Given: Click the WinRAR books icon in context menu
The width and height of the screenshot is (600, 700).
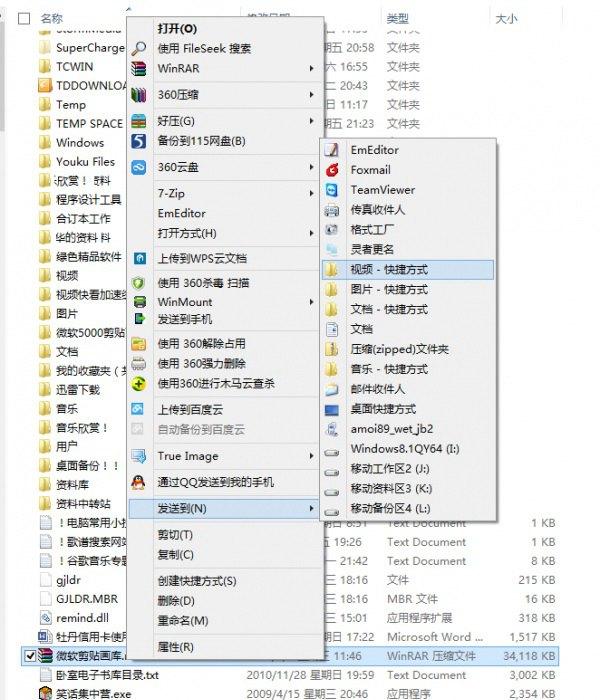Looking at the screenshot, I should (x=138, y=69).
